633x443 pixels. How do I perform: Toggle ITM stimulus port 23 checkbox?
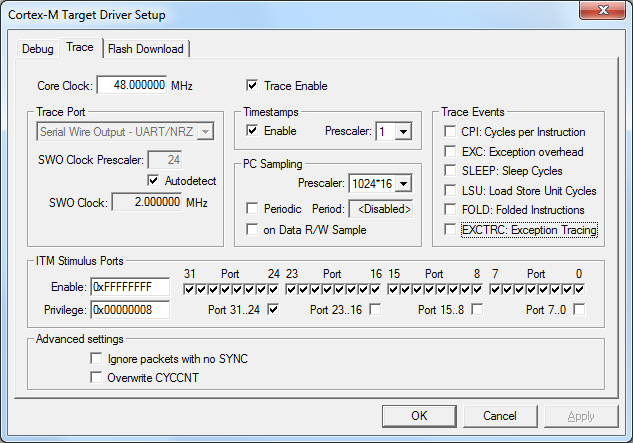pyautogui.click(x=291, y=290)
